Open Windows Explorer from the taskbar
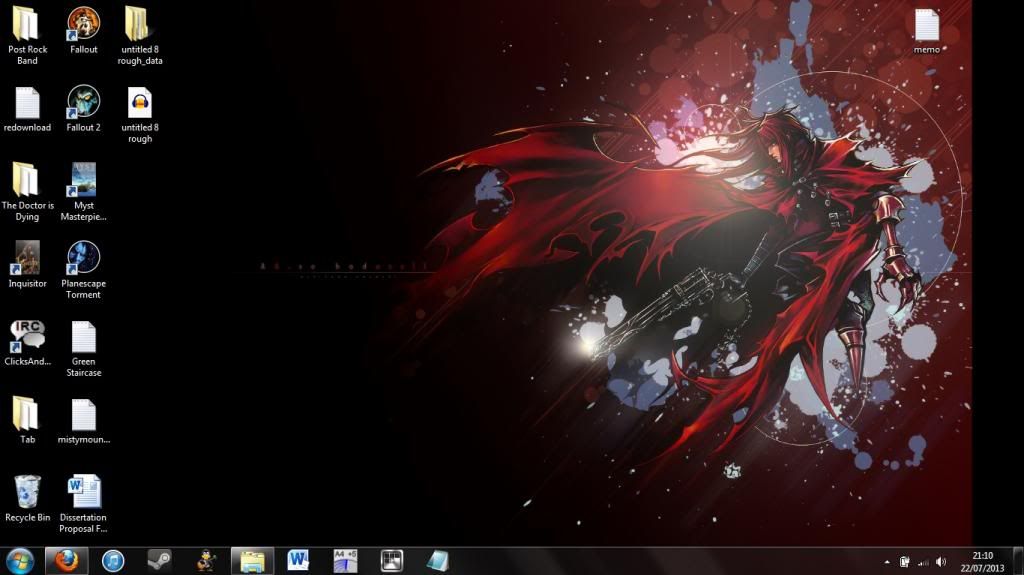The height and width of the screenshot is (575, 1024). pyautogui.click(x=252, y=561)
